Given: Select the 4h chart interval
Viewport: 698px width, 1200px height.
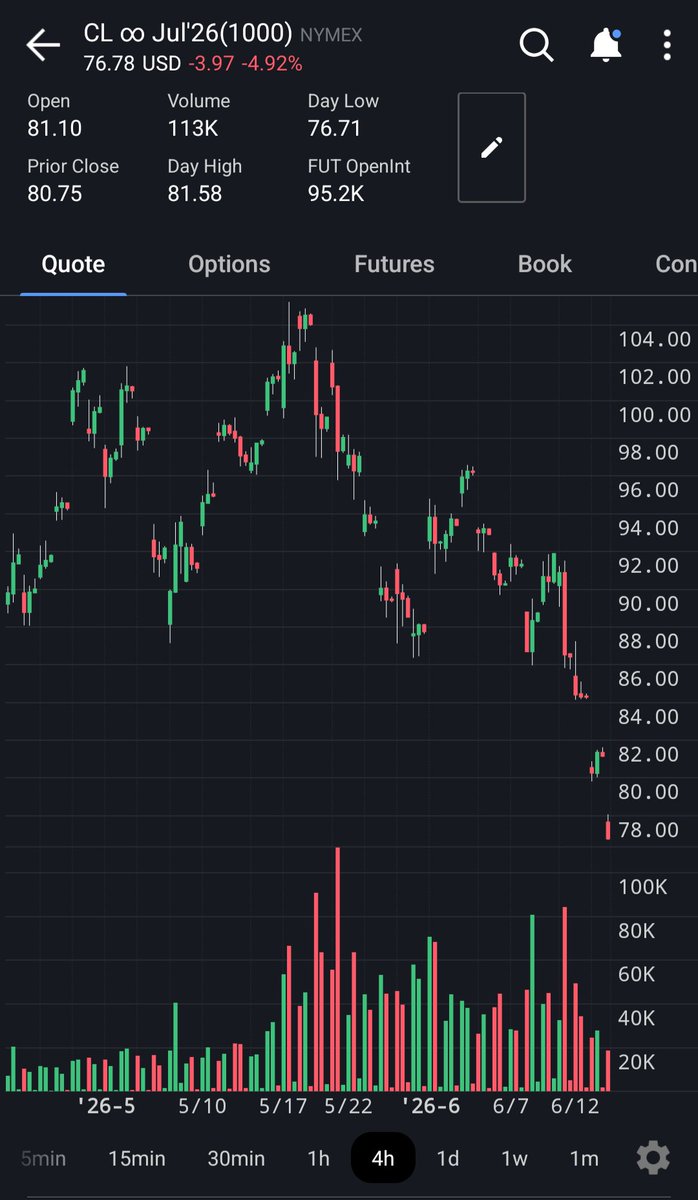Looking at the screenshot, I should pos(383,1158).
